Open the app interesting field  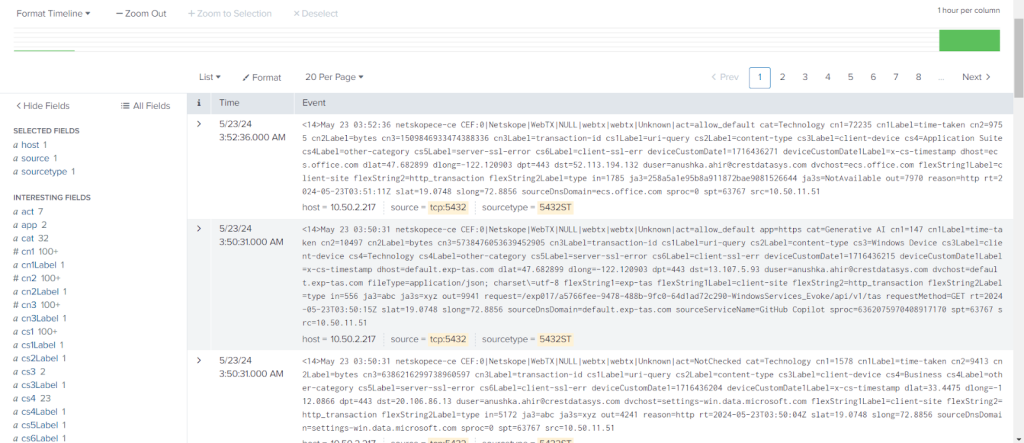pos(30,225)
